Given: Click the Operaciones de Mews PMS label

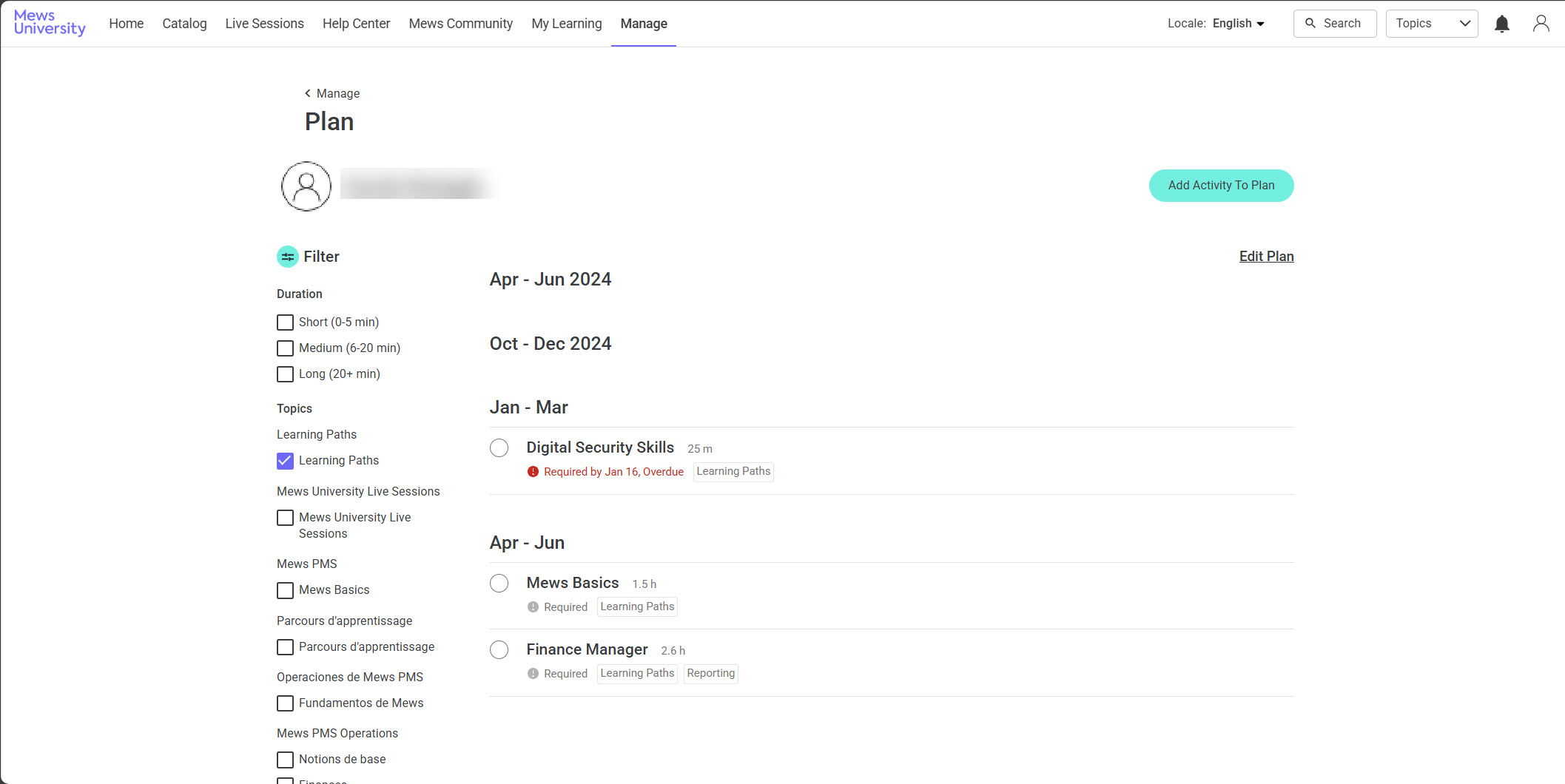Looking at the screenshot, I should coord(350,677).
